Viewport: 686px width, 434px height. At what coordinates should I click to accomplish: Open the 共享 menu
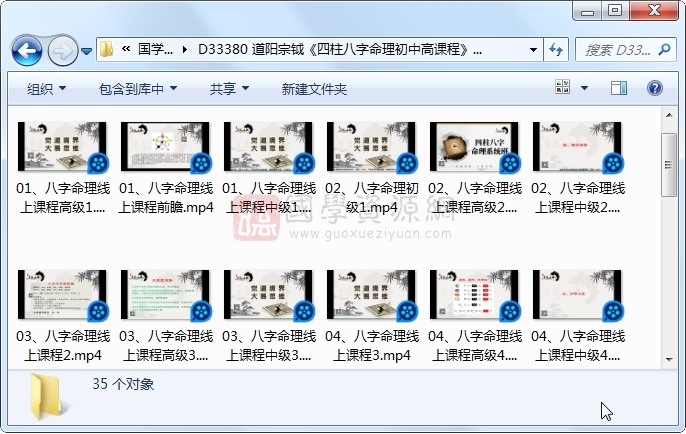pyautogui.click(x=229, y=89)
